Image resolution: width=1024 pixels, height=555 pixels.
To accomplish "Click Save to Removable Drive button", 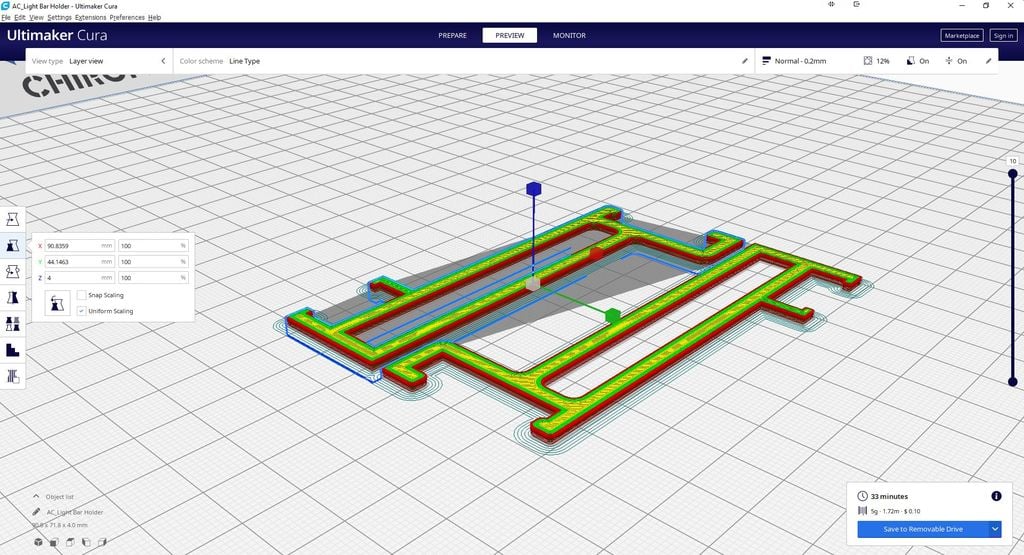I will [x=922, y=529].
